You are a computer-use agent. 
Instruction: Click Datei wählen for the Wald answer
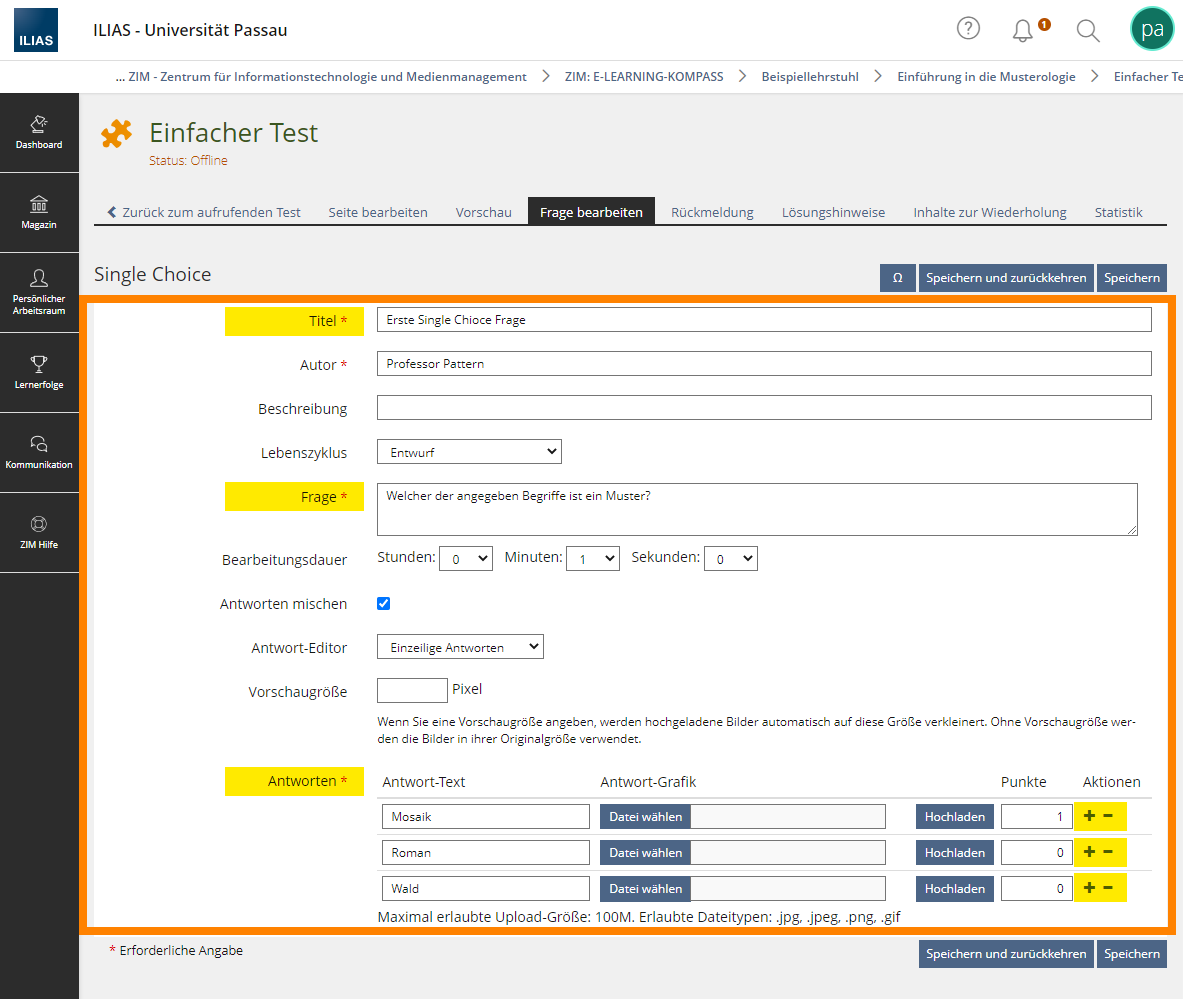tap(646, 889)
